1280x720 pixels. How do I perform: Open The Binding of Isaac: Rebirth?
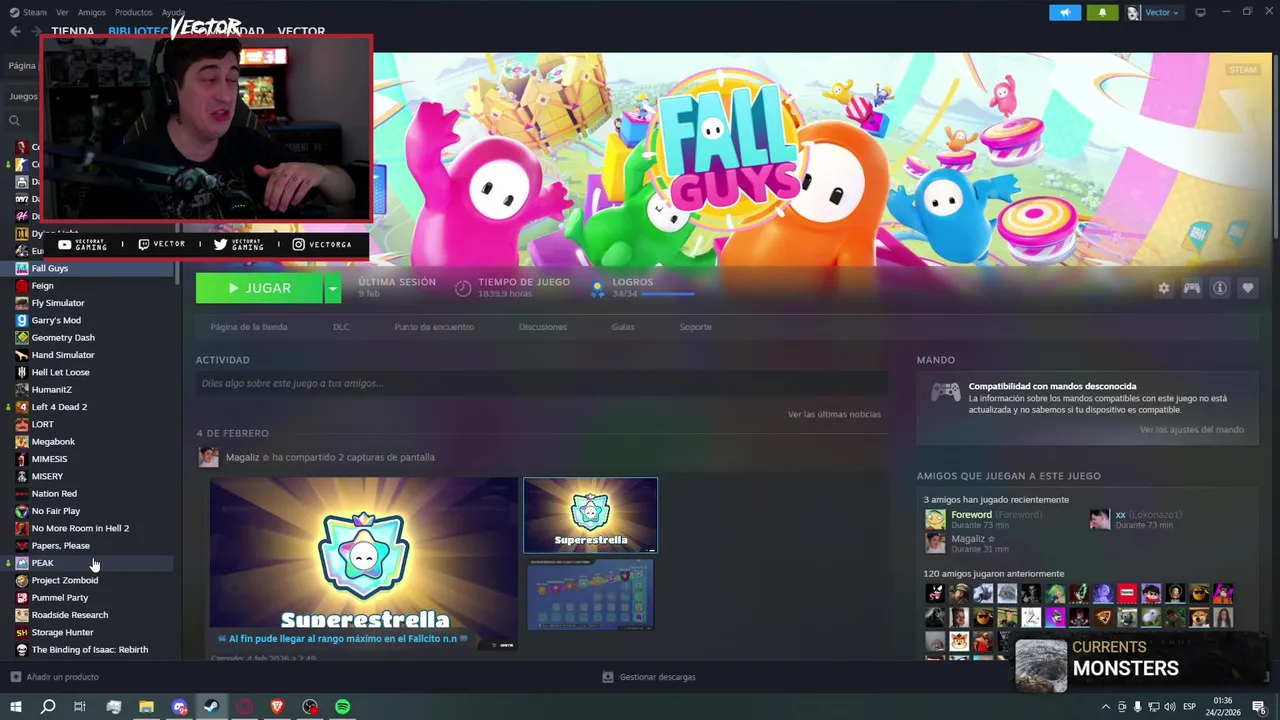click(89, 649)
